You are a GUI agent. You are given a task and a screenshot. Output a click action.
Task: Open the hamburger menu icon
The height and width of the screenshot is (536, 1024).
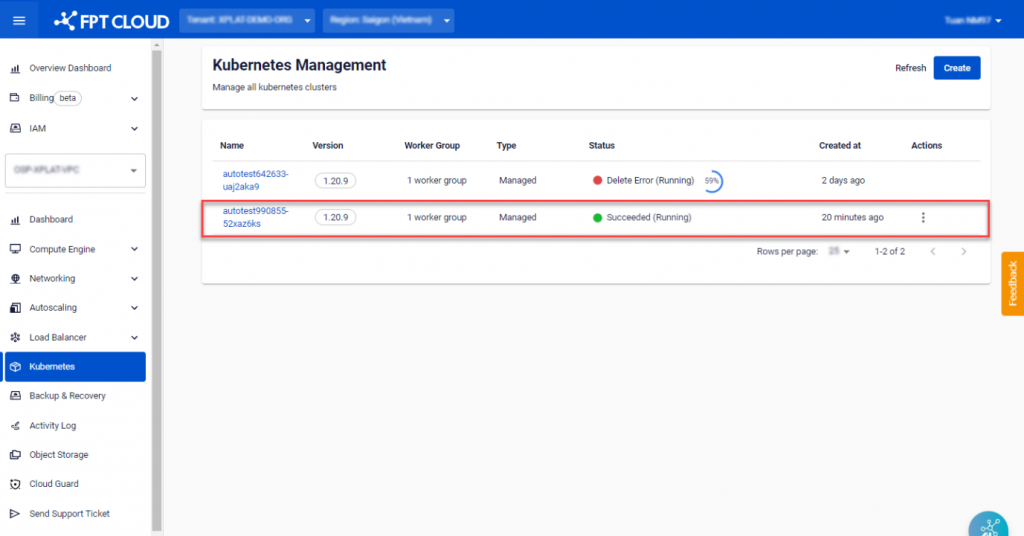(x=19, y=20)
